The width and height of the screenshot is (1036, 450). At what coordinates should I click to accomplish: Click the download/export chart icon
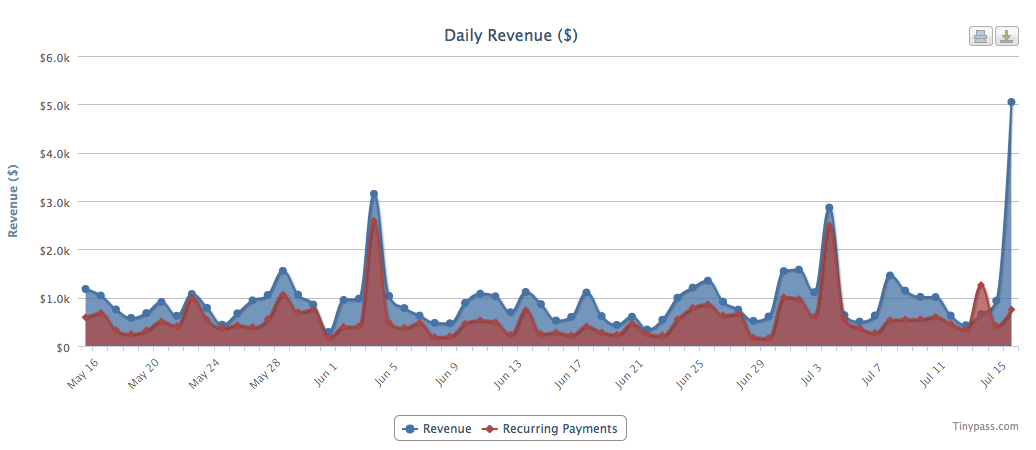(1006, 36)
